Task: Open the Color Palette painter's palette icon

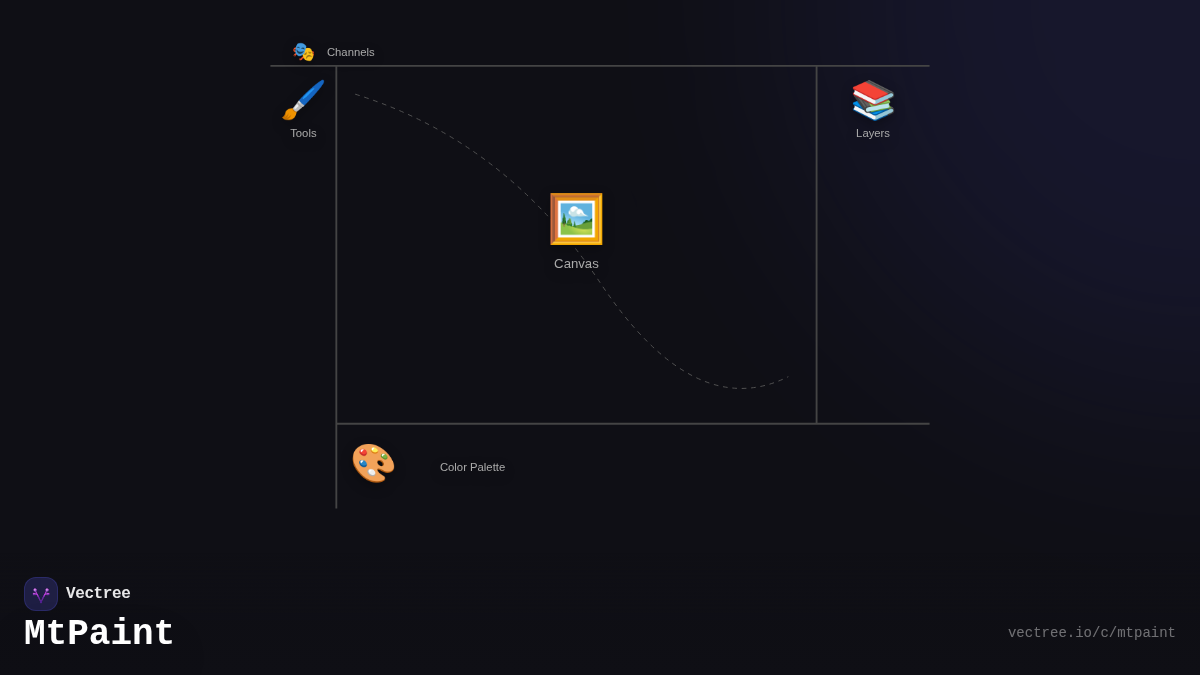Action: click(373, 463)
